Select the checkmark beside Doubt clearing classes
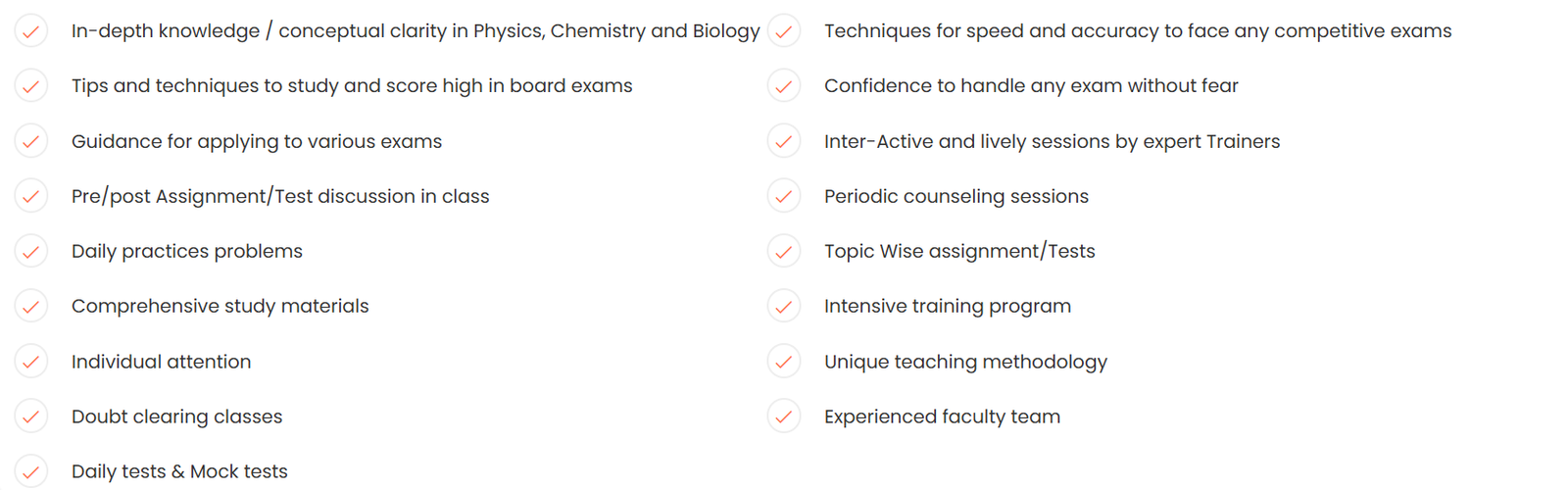1568x490 pixels. (31, 416)
